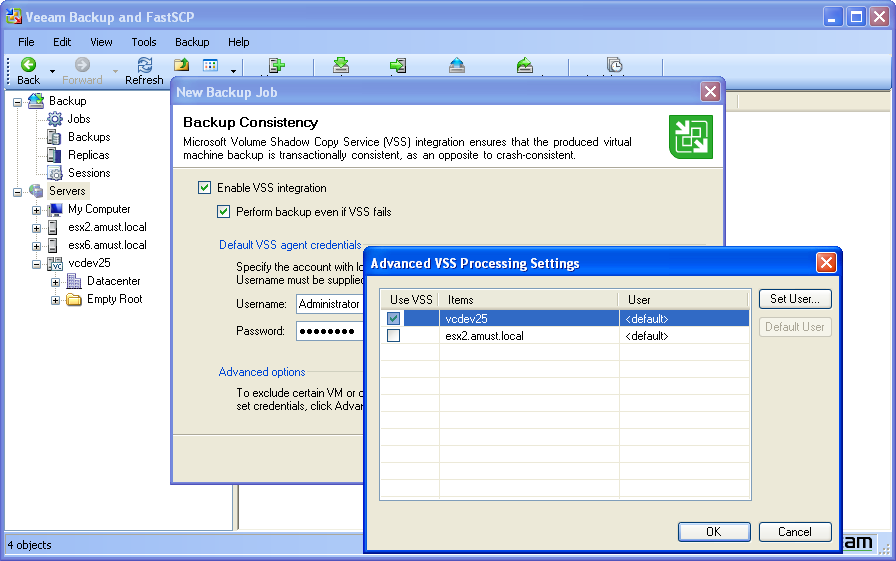Confirm Advanced VSS settings with OK
The image size is (896, 561).
[714, 532]
